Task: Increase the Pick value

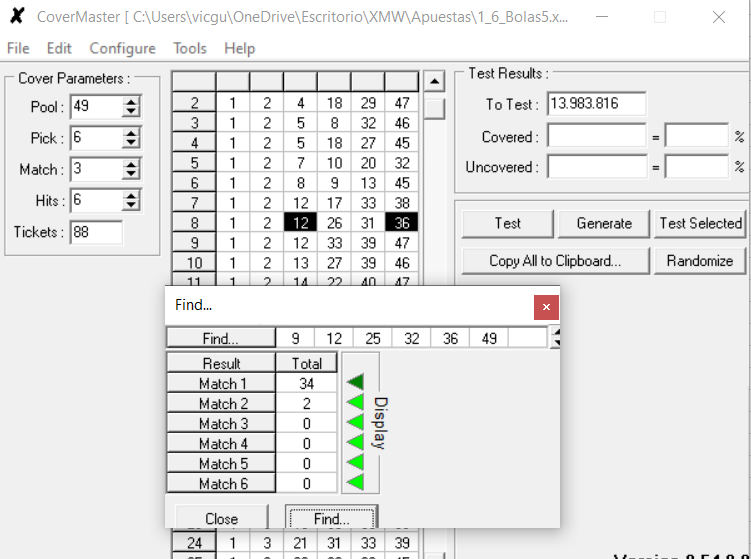Action: pyautogui.click(x=131, y=134)
